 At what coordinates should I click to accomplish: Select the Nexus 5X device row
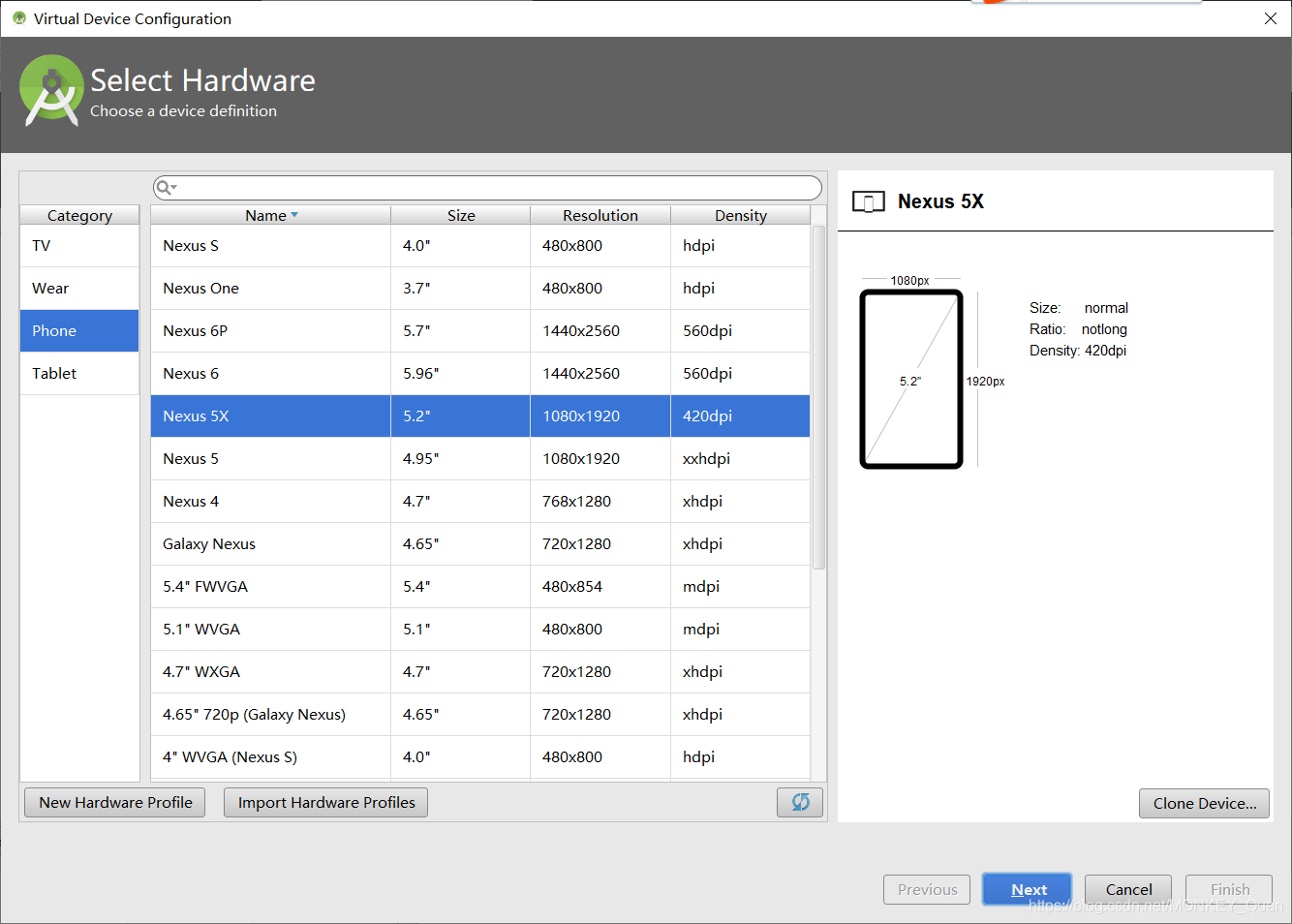point(480,416)
